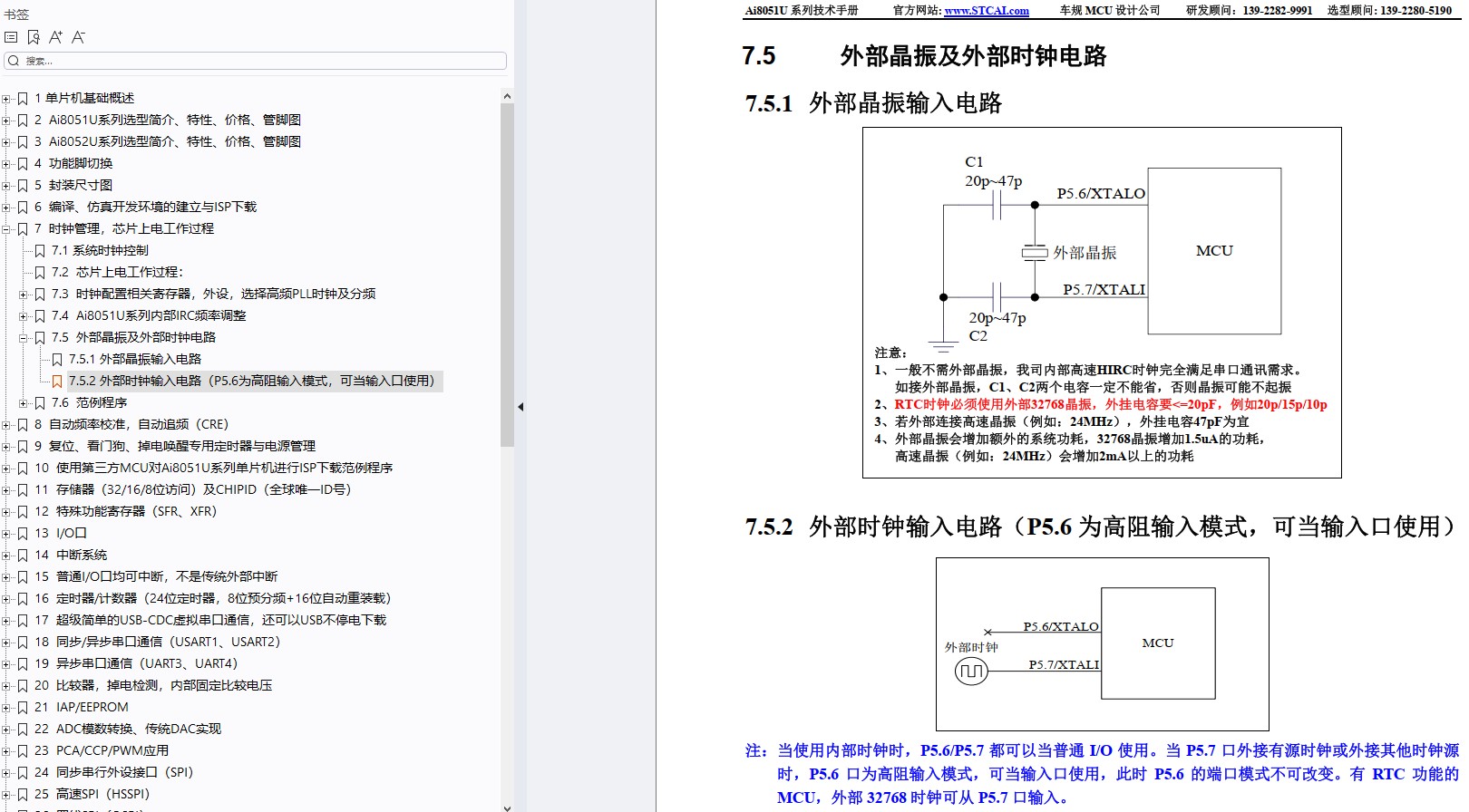The width and height of the screenshot is (1469, 812).
Task: Click the bookmark icon beside '7.5.1 外部晶振输入电路'
Action: click(57, 359)
